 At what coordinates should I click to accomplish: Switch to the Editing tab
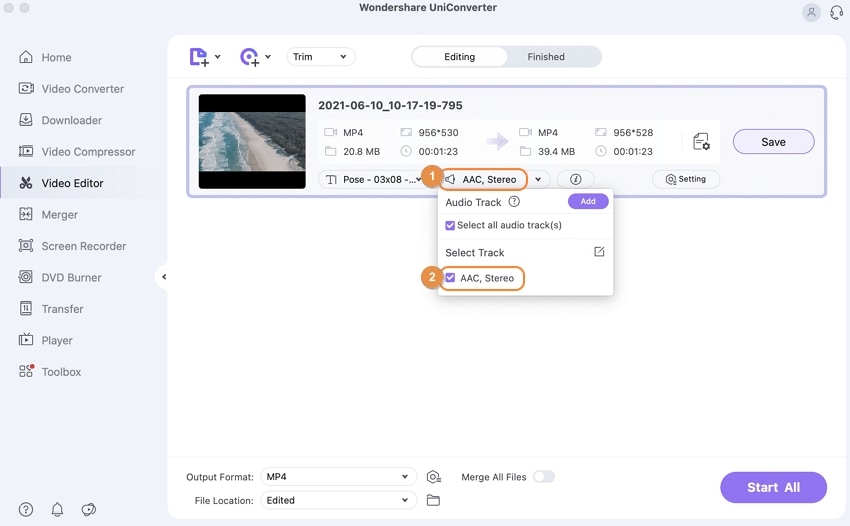pyautogui.click(x=460, y=57)
